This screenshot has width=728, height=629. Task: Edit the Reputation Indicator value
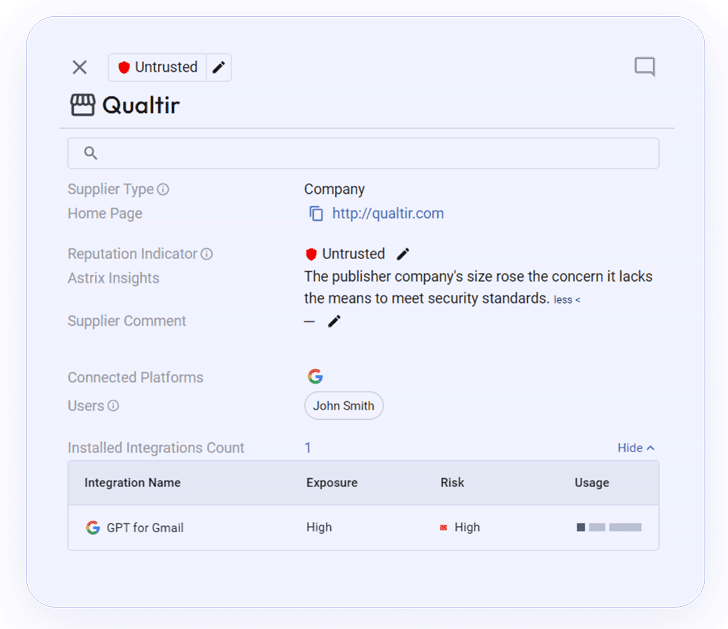(x=403, y=254)
